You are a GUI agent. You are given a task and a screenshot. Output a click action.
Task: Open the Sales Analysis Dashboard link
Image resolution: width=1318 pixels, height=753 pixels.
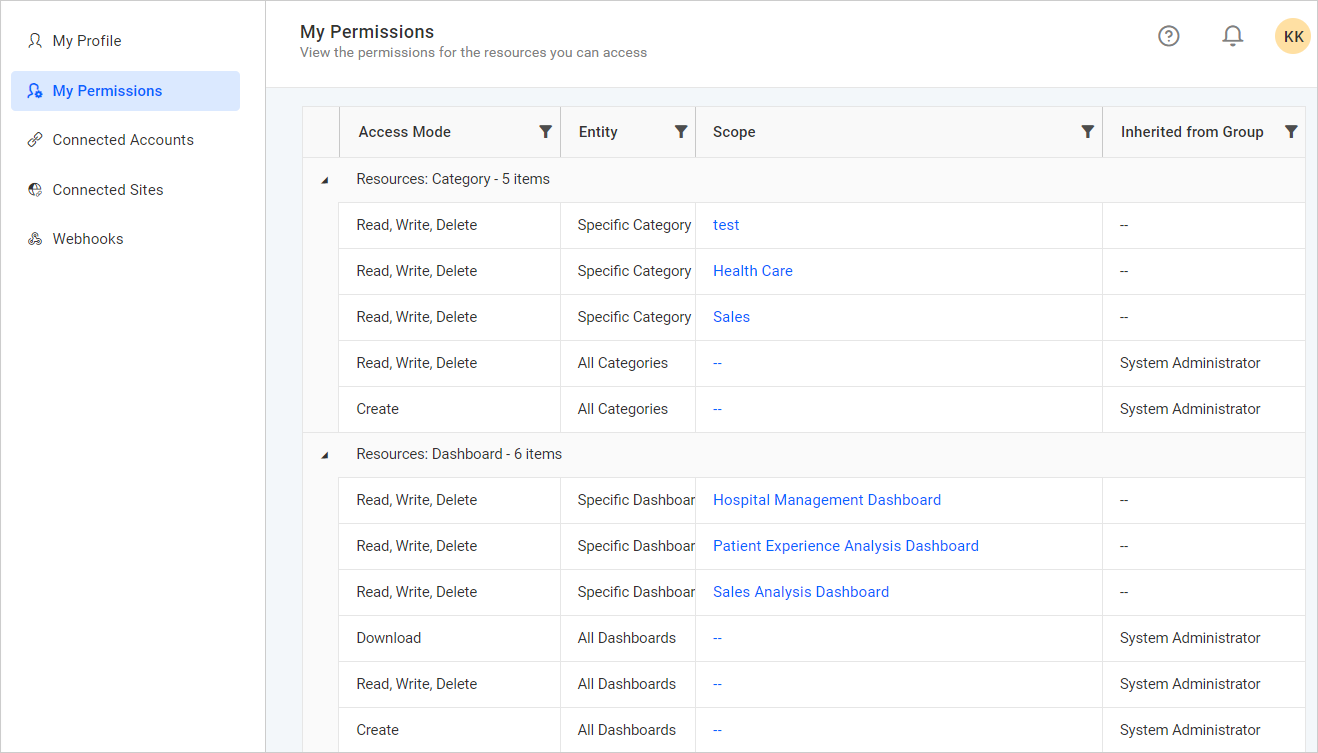(x=800, y=591)
